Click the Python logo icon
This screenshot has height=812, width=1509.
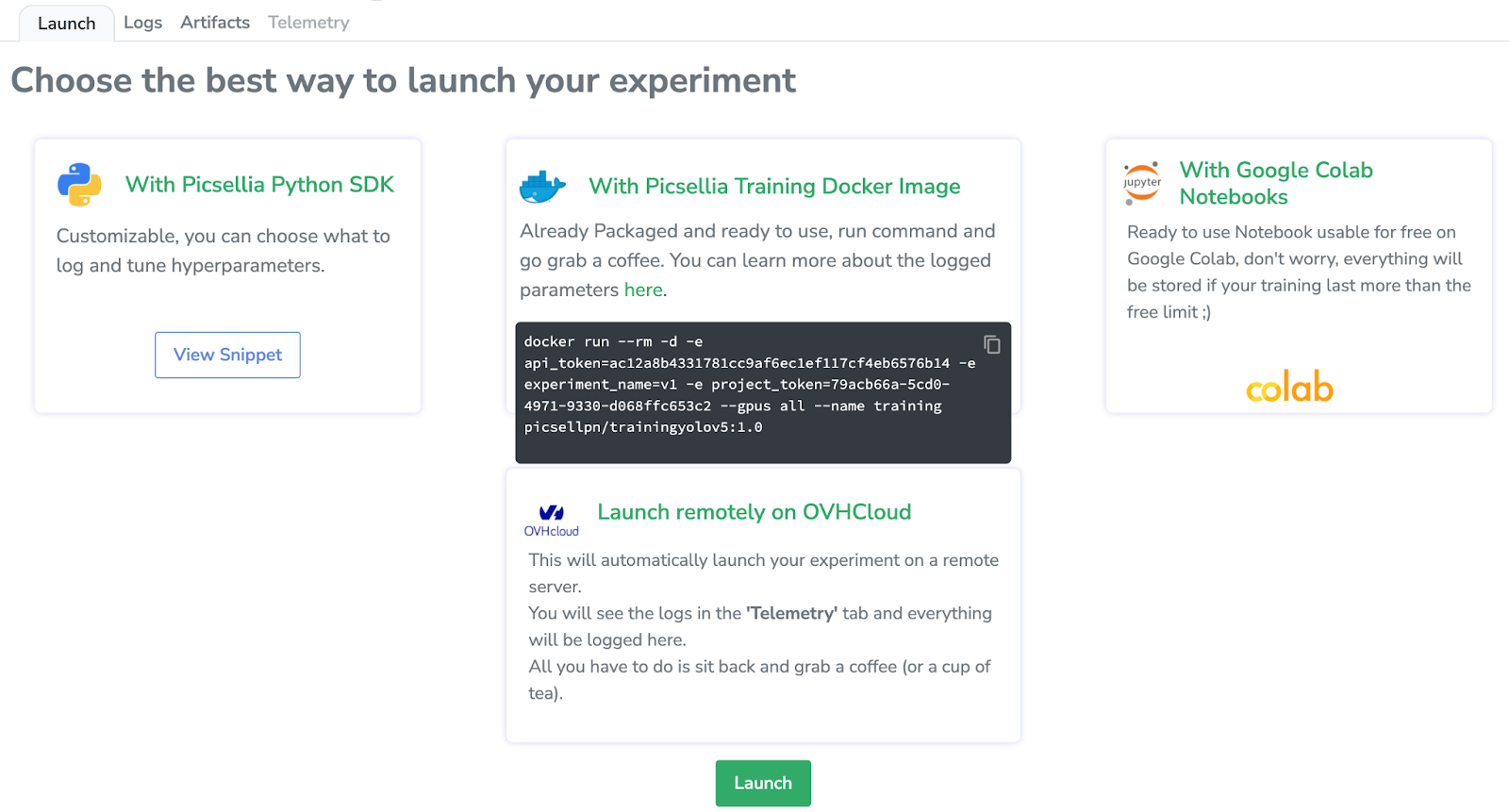pyautogui.click(x=79, y=185)
